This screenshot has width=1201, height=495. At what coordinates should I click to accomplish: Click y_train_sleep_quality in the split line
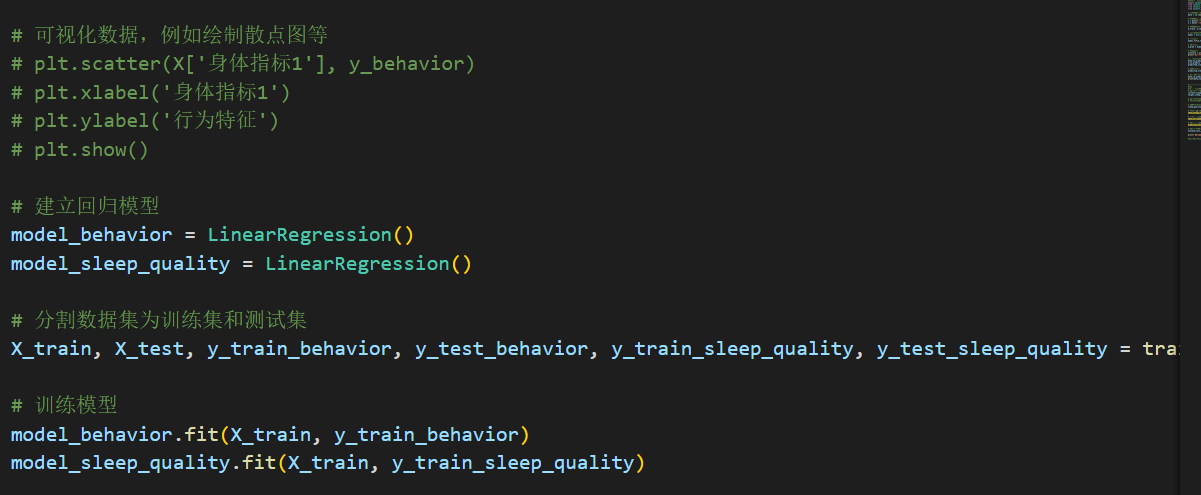[733, 349]
